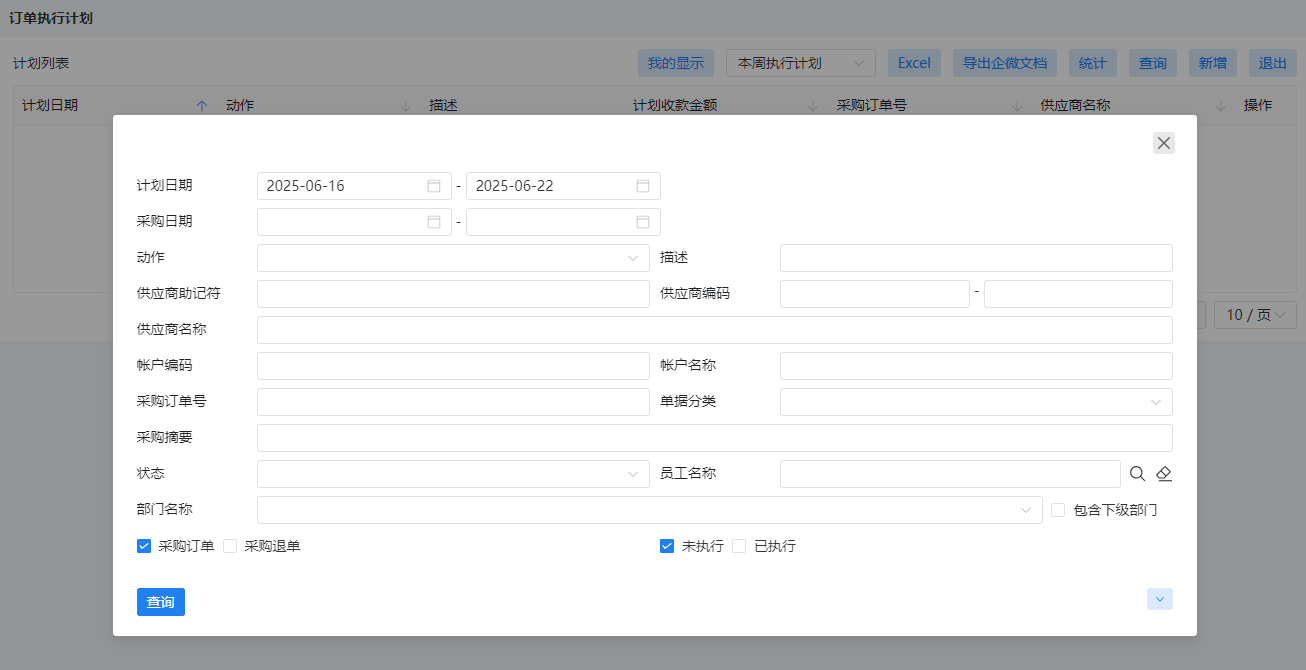Uncheck the 未执行 checkbox
The image size is (1306, 670).
pyautogui.click(x=667, y=546)
